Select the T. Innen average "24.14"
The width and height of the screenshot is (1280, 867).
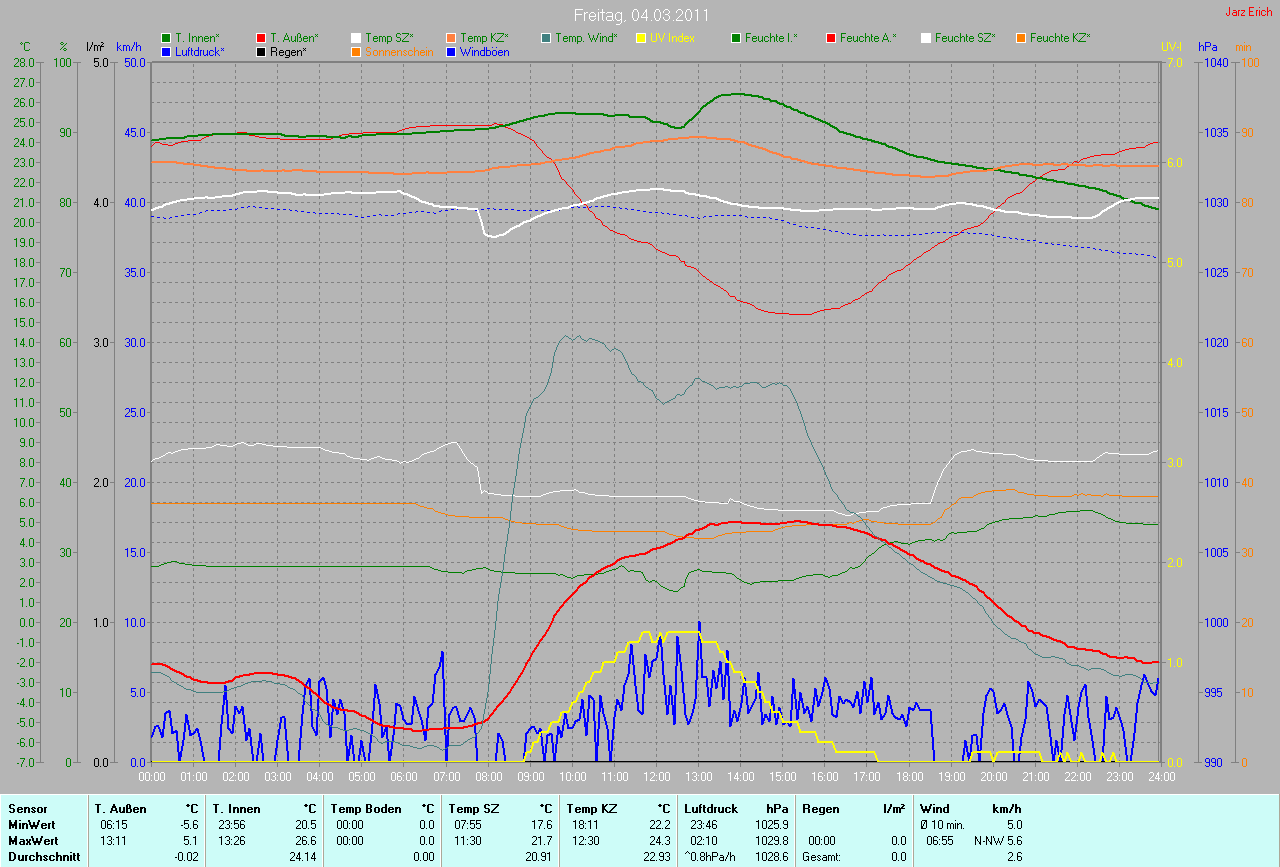(x=303, y=857)
